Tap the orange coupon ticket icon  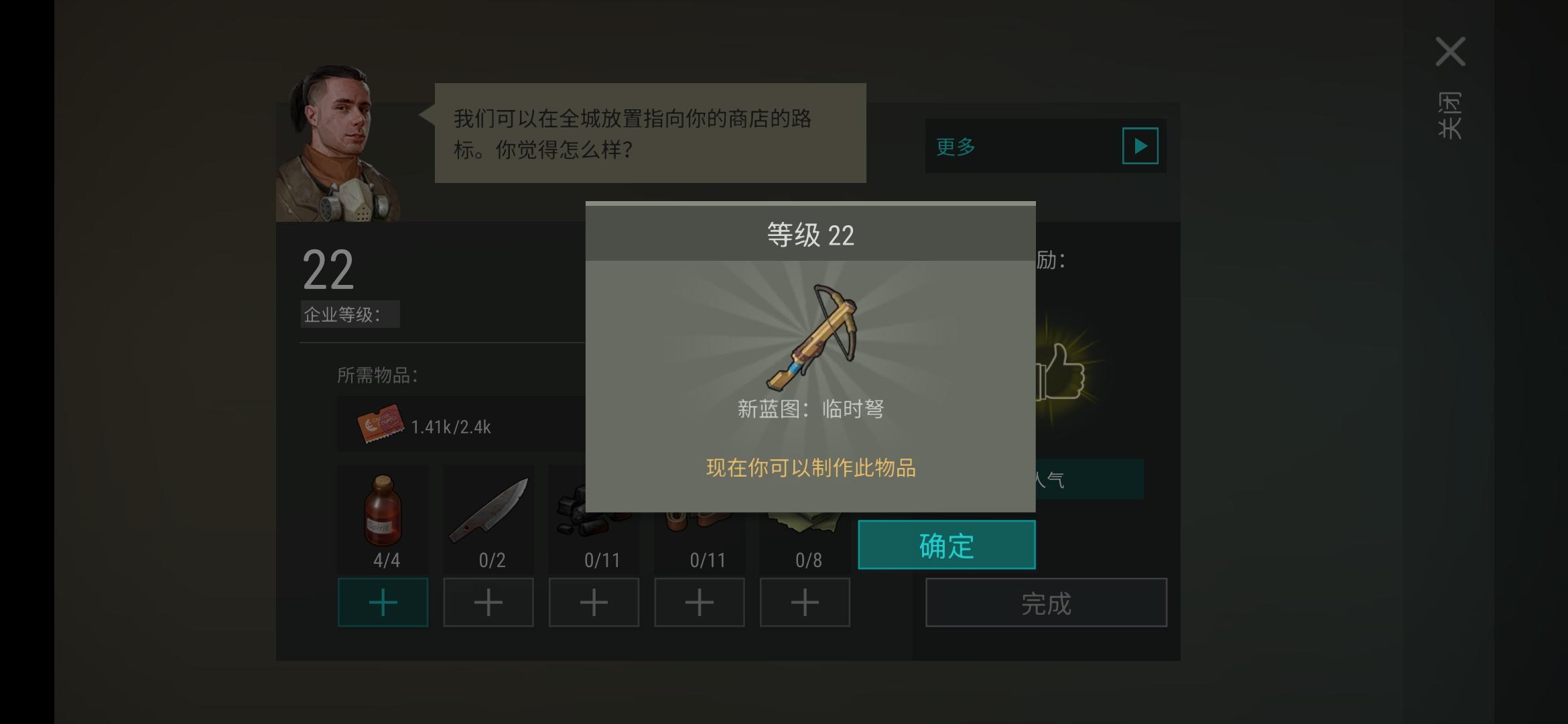coord(381,424)
